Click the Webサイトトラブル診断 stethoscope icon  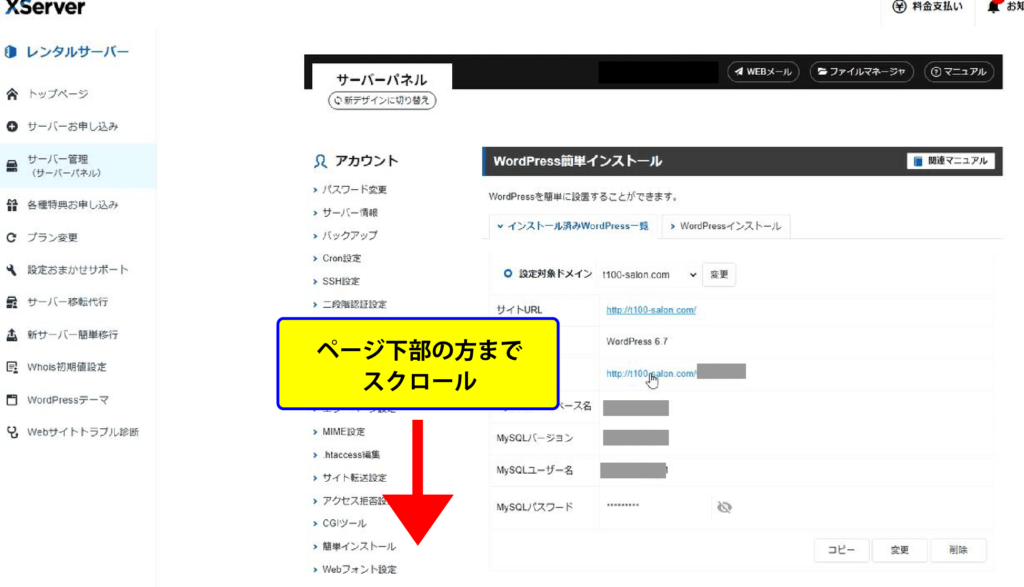[x=12, y=432]
